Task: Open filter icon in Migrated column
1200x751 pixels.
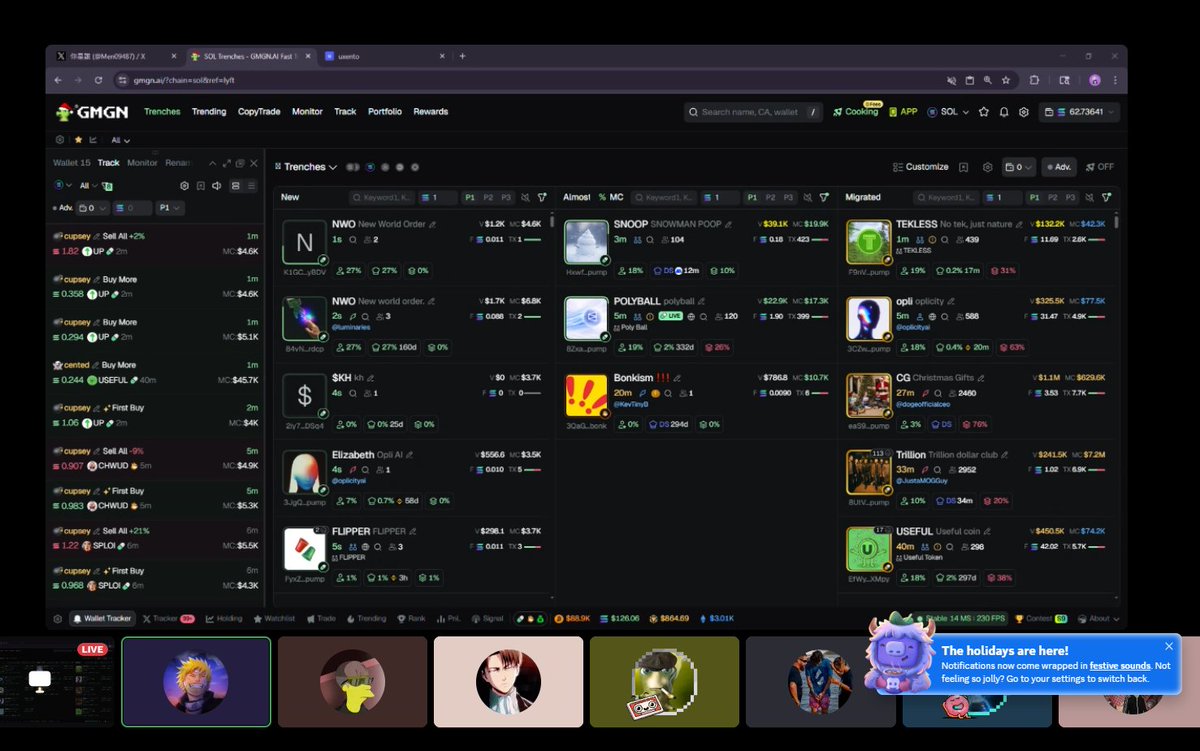Action: pyautogui.click(x=1107, y=198)
